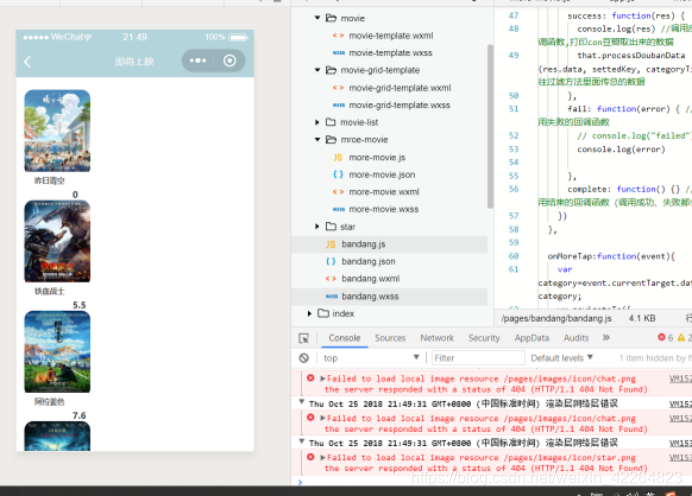Expand the star folder
The width and height of the screenshot is (692, 496).
tap(317, 226)
